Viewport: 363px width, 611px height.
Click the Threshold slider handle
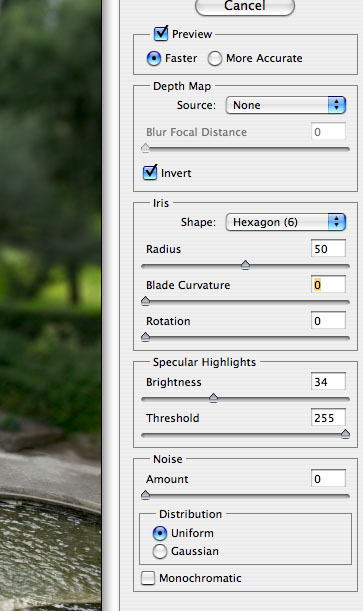[345, 434]
